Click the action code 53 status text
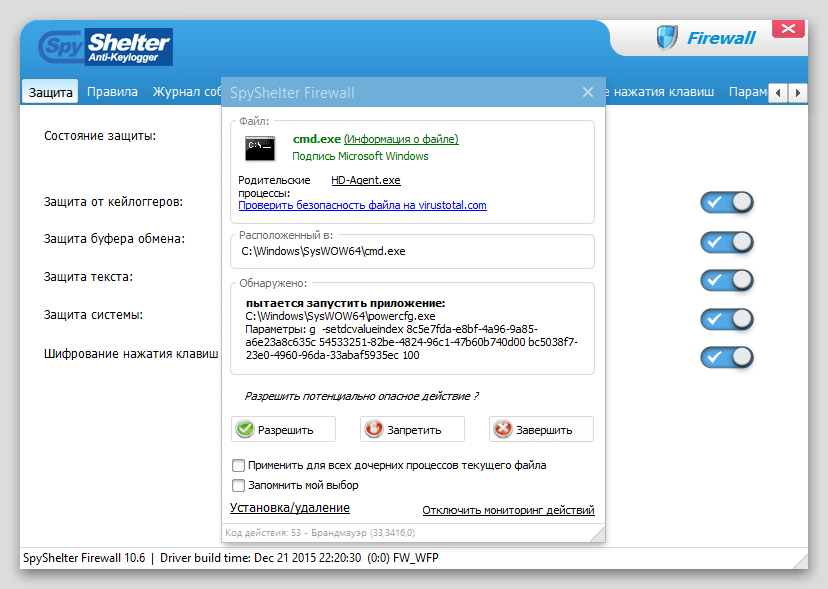The image size is (828, 589). click(x=320, y=533)
